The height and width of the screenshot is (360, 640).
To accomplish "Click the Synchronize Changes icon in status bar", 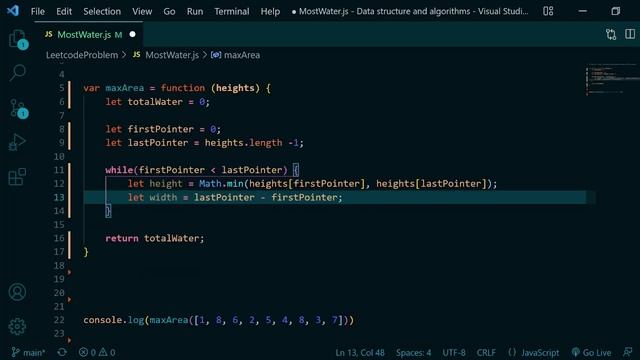I will coord(62,352).
